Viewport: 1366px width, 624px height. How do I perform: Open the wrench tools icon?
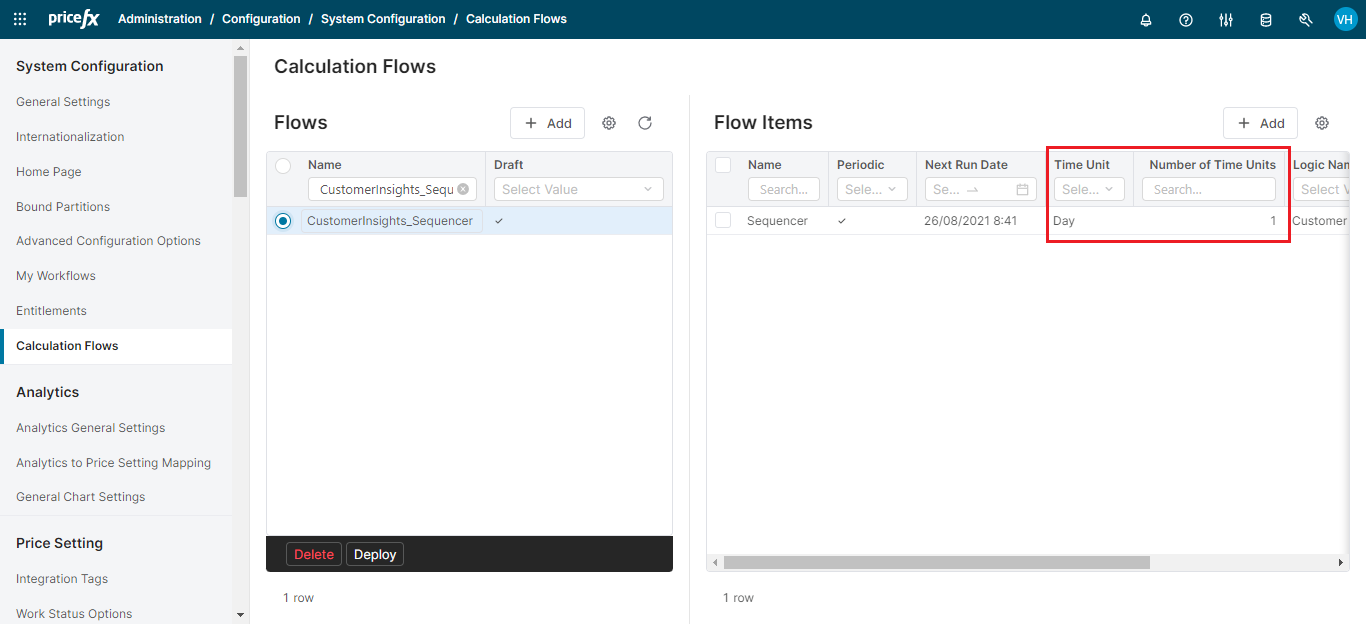(1305, 20)
